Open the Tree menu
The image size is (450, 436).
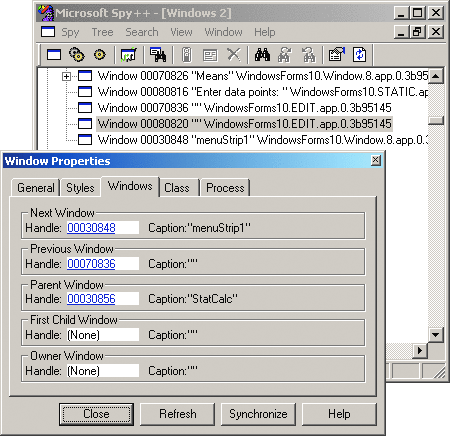coord(102,32)
